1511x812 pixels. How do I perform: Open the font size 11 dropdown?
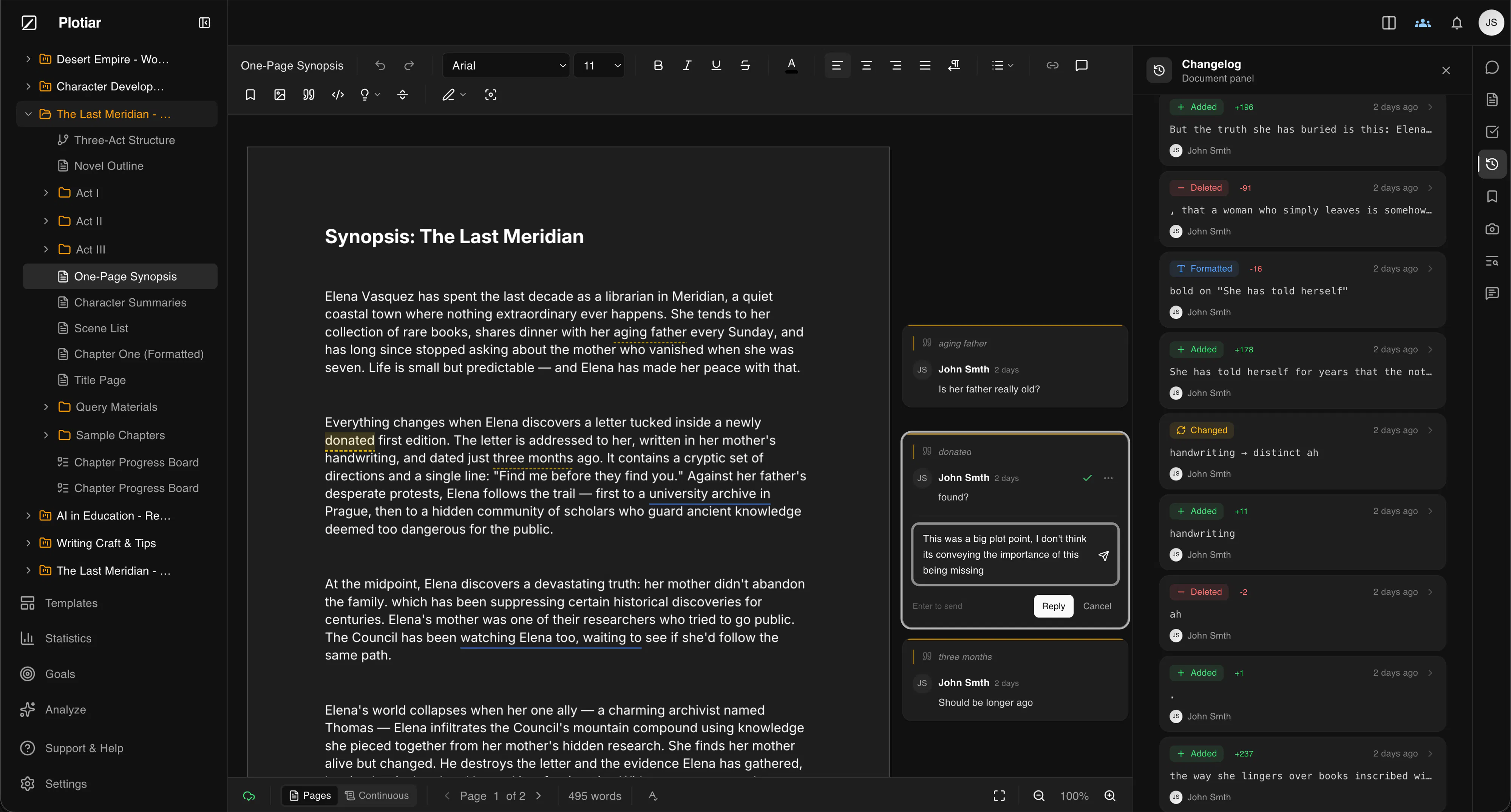[x=599, y=66]
